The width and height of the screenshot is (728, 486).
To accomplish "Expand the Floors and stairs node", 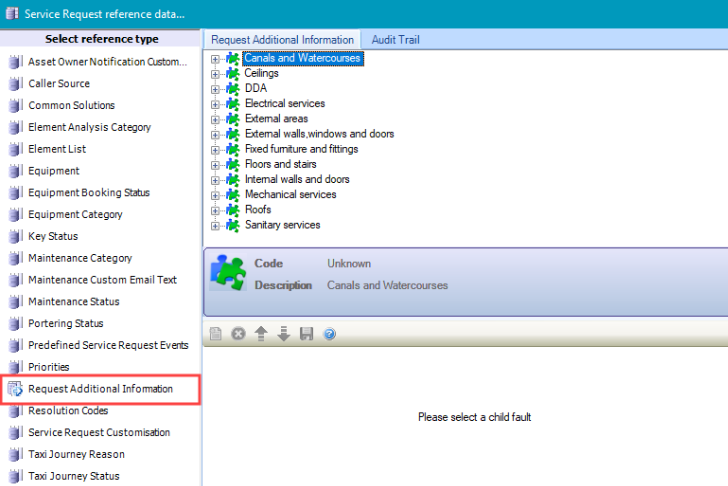I will [215, 165].
